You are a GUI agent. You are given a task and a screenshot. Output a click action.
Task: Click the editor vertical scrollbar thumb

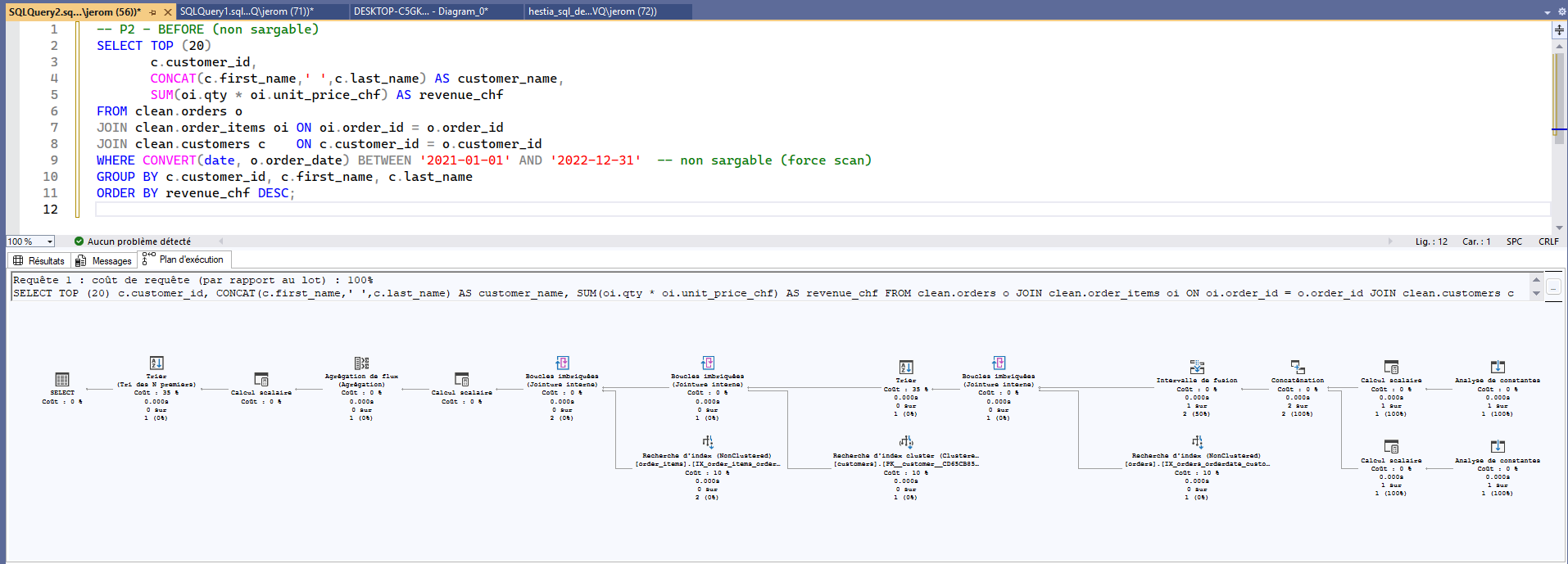pyautogui.click(x=1559, y=90)
